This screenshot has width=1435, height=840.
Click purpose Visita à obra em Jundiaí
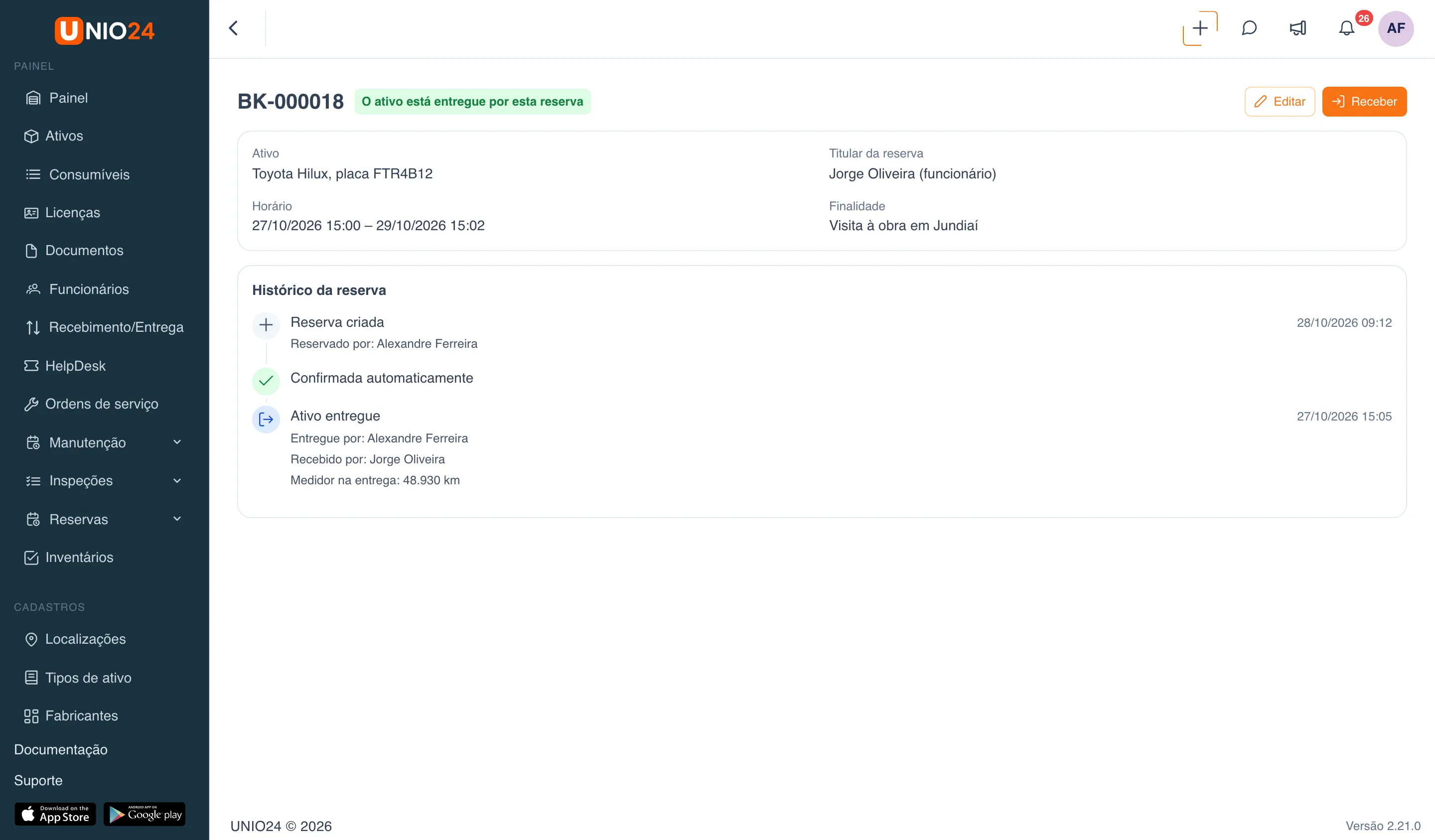(x=903, y=226)
